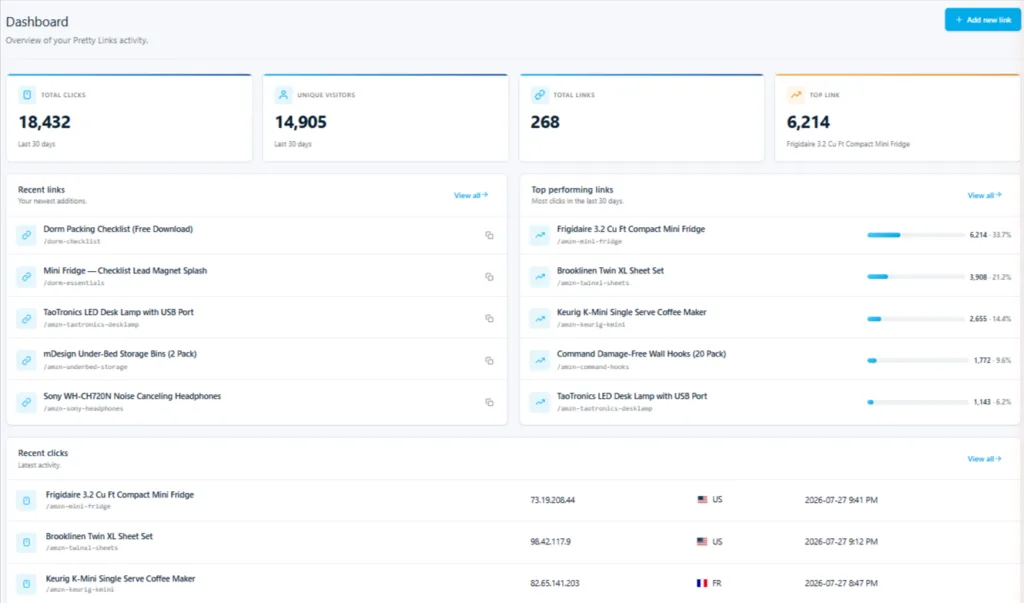Copy the mDesign Under-Bed Storage Bins link
This screenshot has height=603, width=1024.
coord(489,361)
